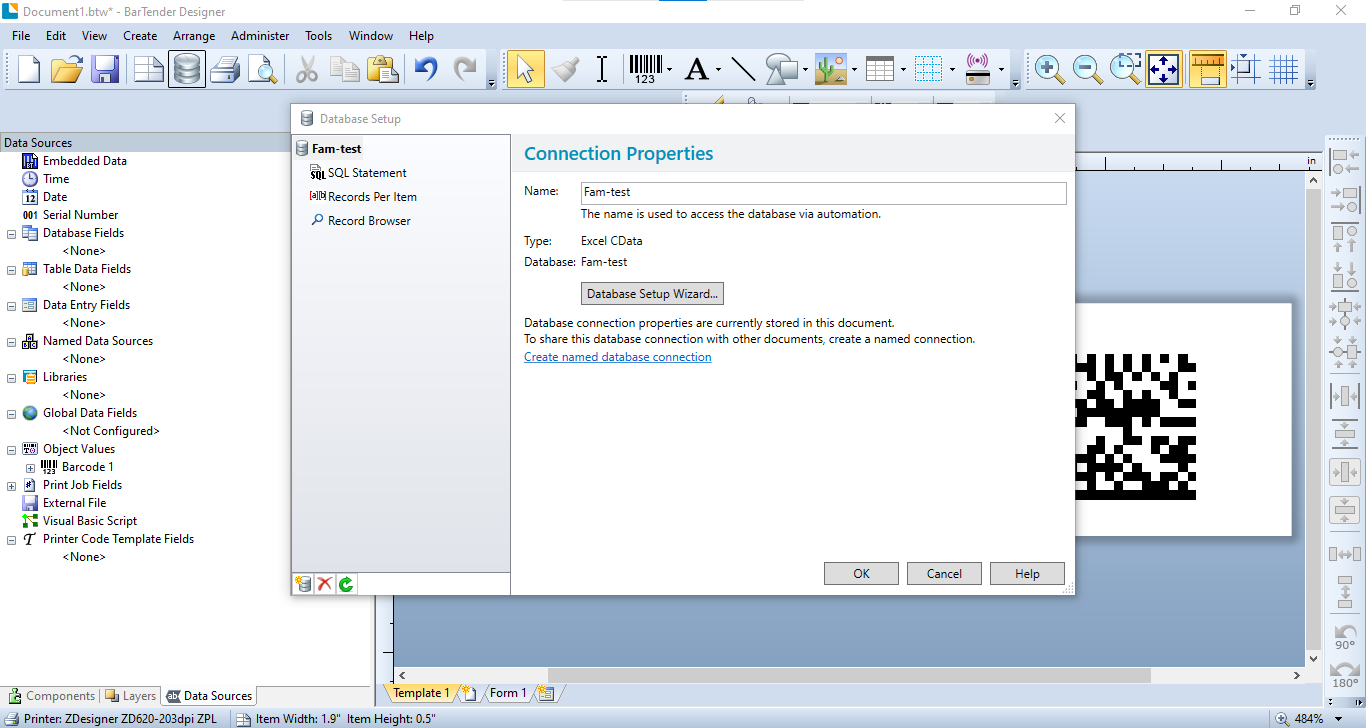Open the barcode tool dropdown arrow
This screenshot has height=728, width=1366.
(x=669, y=70)
